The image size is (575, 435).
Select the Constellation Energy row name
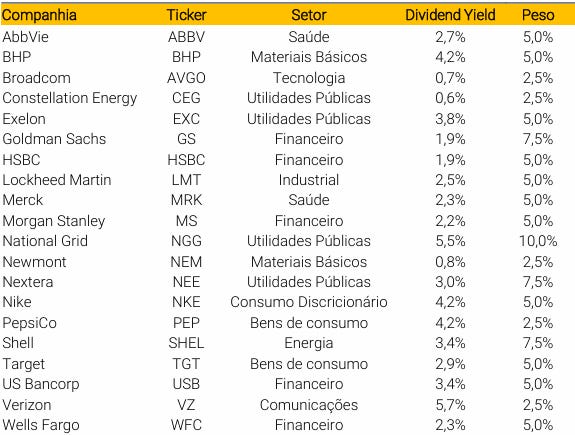point(70,98)
